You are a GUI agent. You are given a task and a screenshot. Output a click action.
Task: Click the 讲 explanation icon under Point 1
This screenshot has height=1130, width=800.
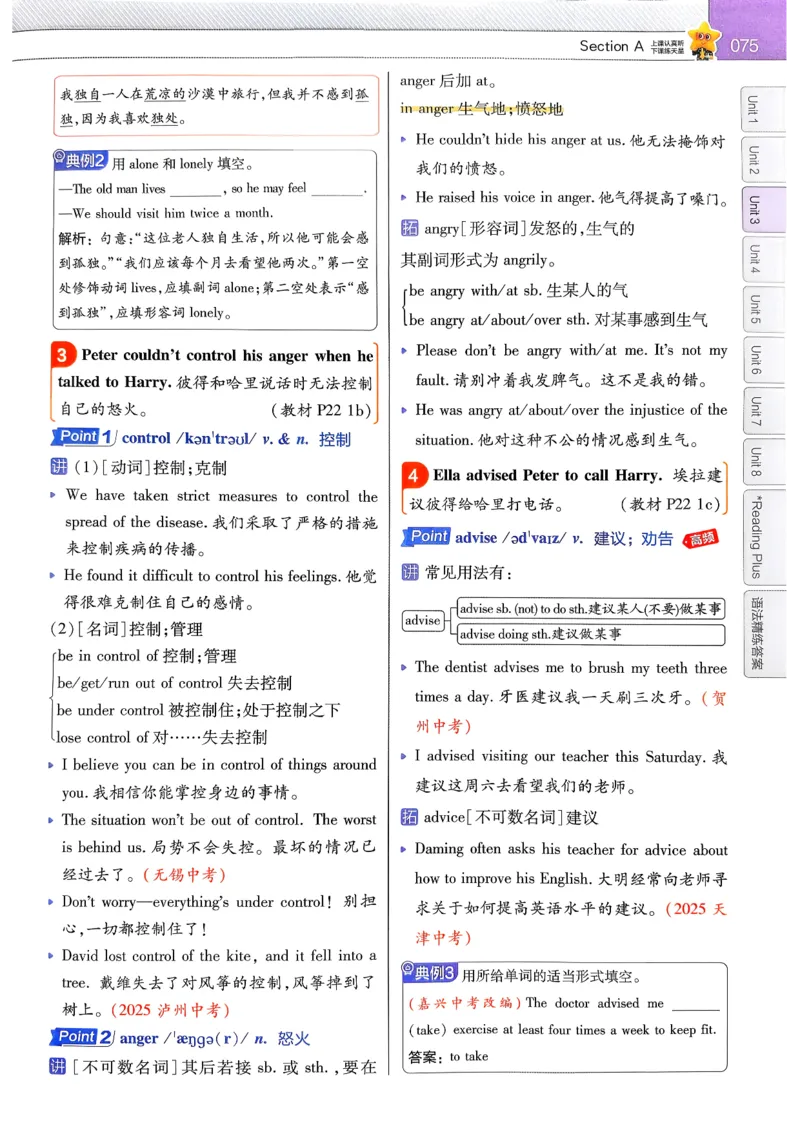click(x=60, y=465)
